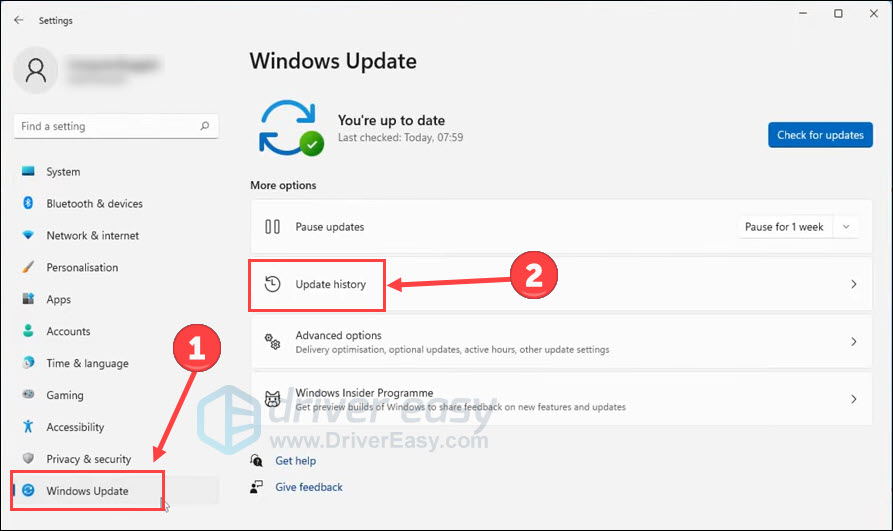Click the Privacy shield icon
Viewport: 893px width, 531px height.
(28, 458)
